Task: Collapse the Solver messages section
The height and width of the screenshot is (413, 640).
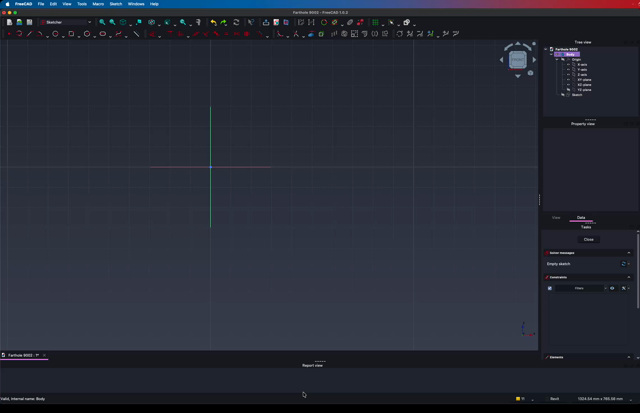Action: [x=629, y=252]
